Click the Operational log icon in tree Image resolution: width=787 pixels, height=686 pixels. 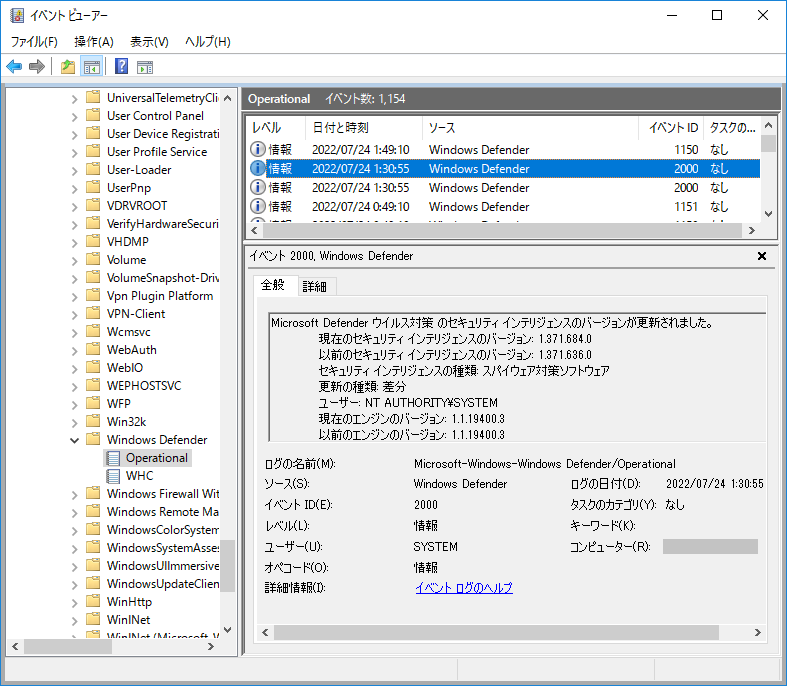tap(113, 458)
